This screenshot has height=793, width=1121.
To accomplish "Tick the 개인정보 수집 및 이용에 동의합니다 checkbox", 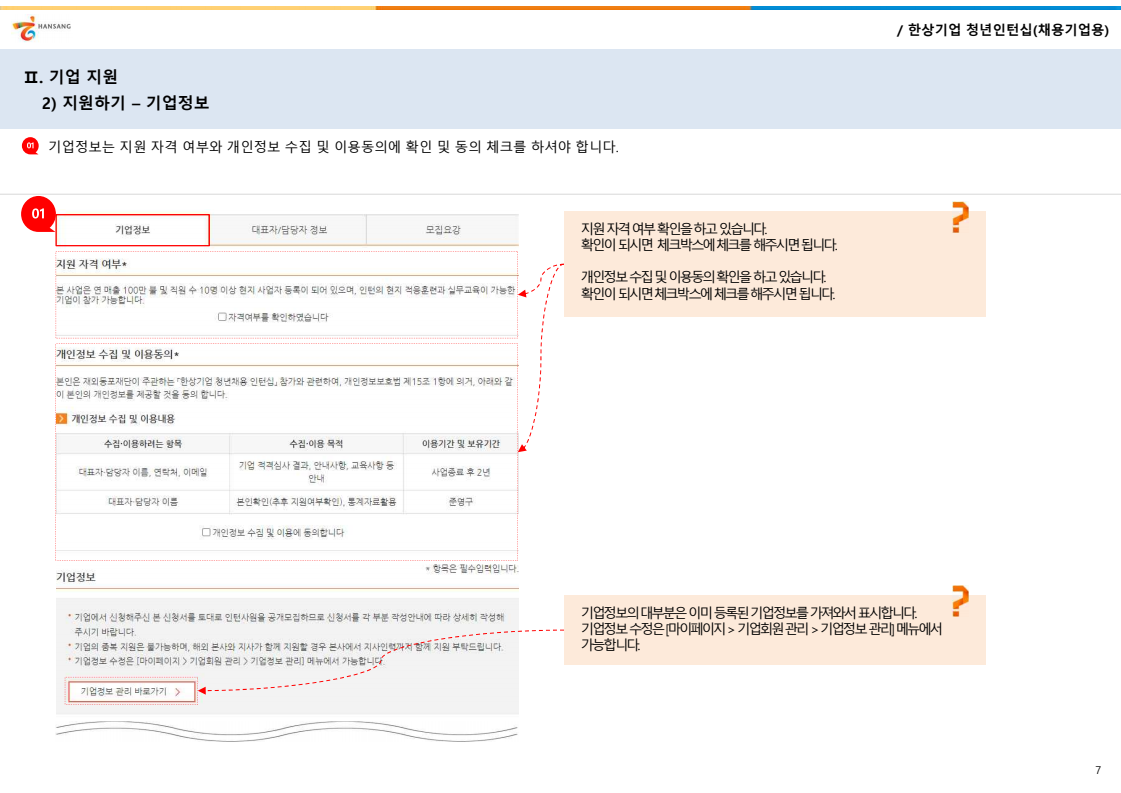I will [206, 533].
